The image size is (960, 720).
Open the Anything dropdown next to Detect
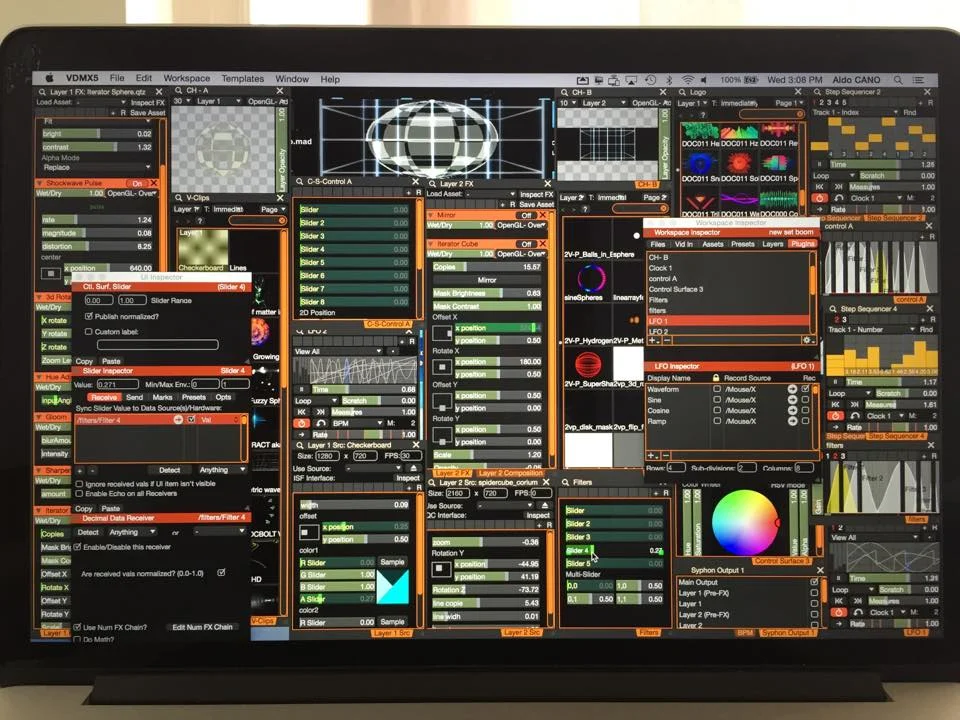[x=222, y=470]
